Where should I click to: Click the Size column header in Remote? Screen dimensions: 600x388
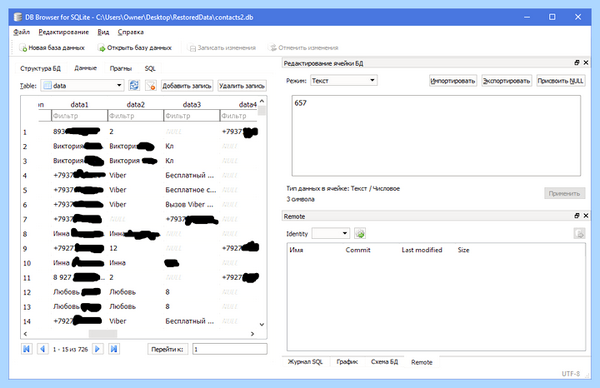click(463, 250)
